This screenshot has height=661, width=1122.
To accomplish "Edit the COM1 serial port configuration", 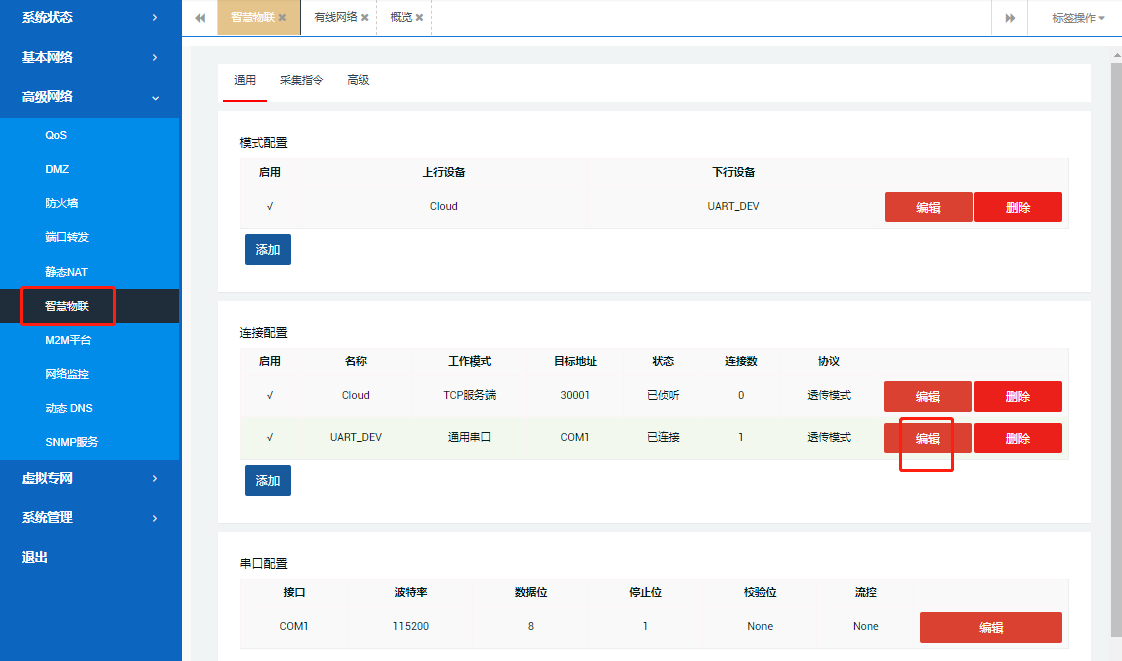I will (x=990, y=627).
